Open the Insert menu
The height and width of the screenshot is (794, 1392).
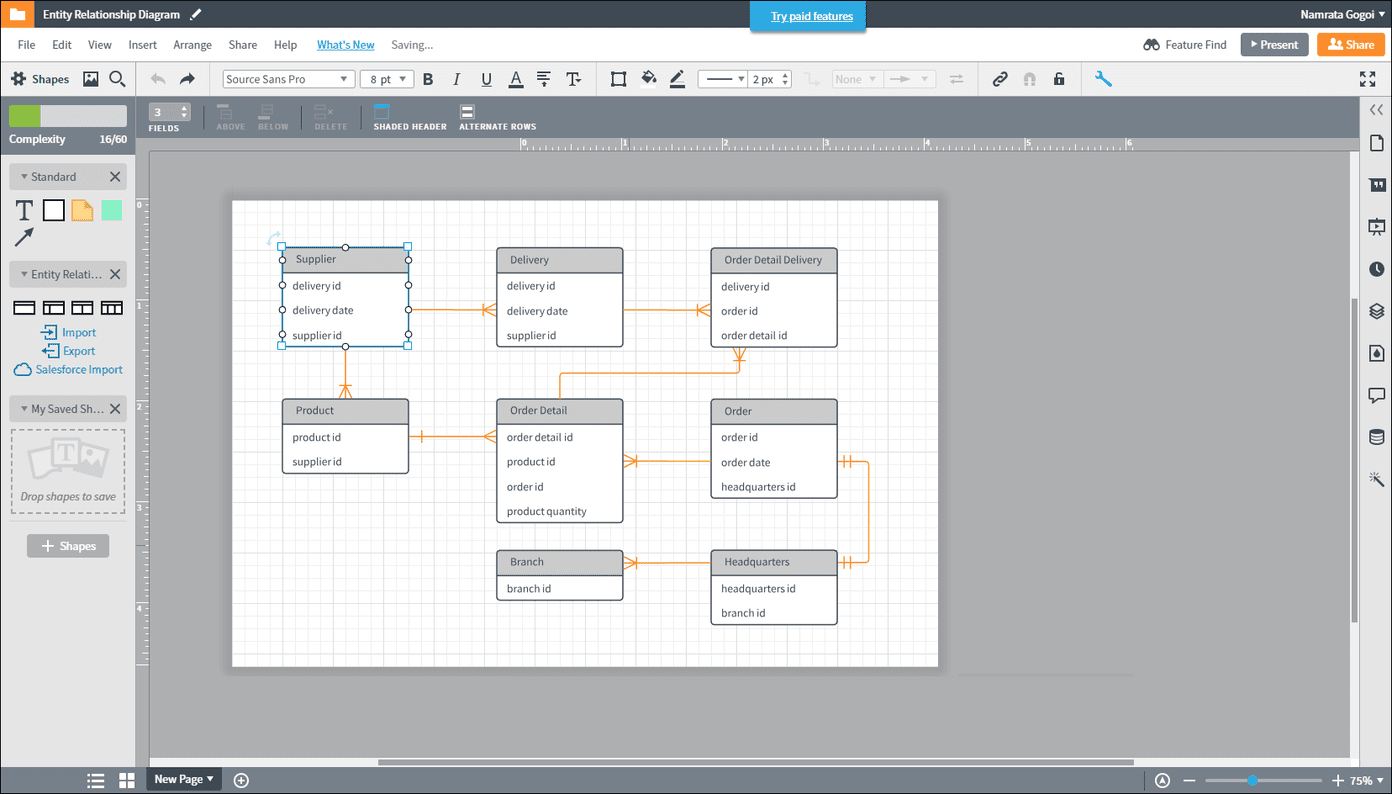coord(142,45)
